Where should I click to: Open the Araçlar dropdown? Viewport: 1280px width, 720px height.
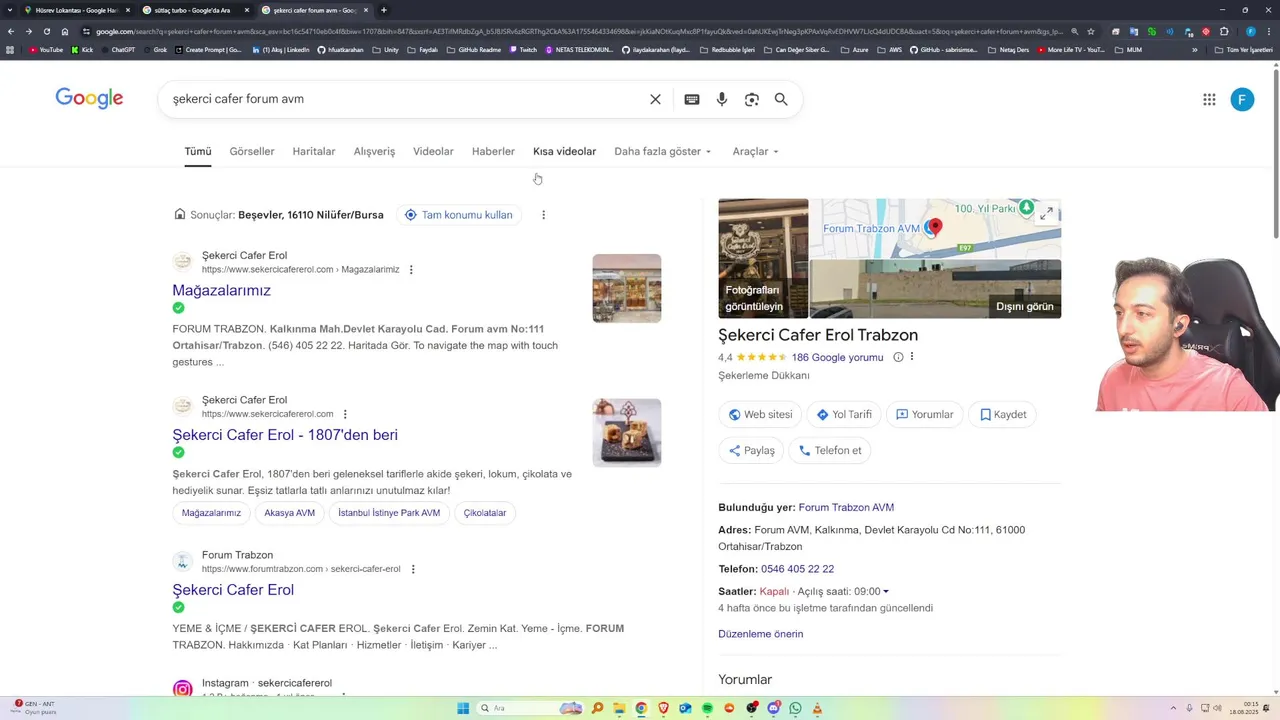click(x=755, y=152)
